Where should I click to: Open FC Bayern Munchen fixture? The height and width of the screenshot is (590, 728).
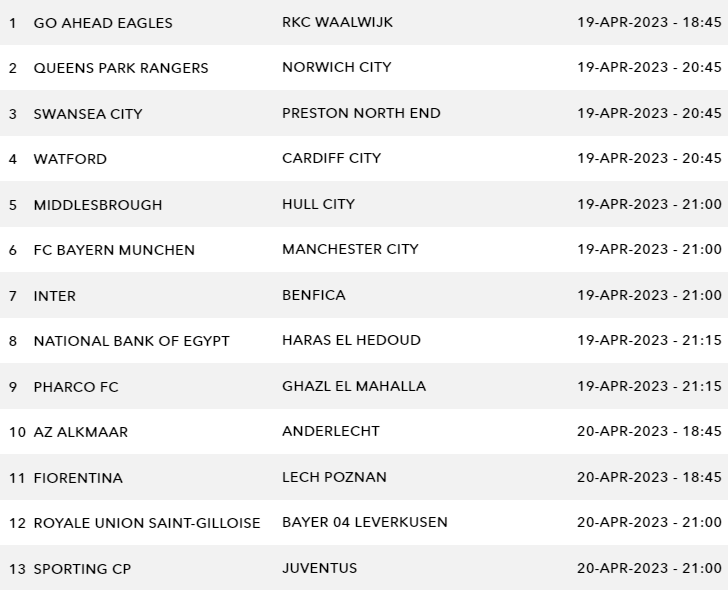tap(114, 250)
